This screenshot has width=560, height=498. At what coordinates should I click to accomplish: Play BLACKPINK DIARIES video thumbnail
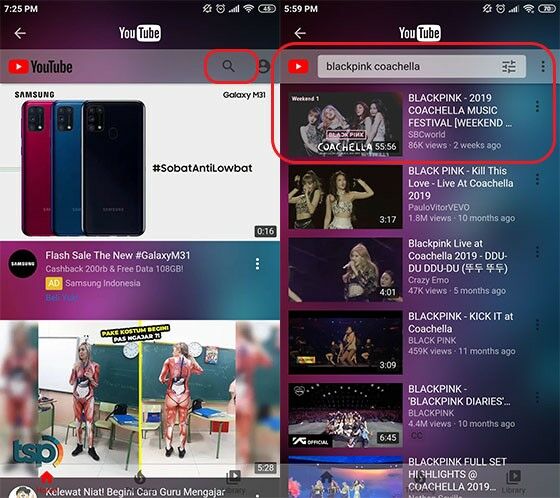pos(345,415)
